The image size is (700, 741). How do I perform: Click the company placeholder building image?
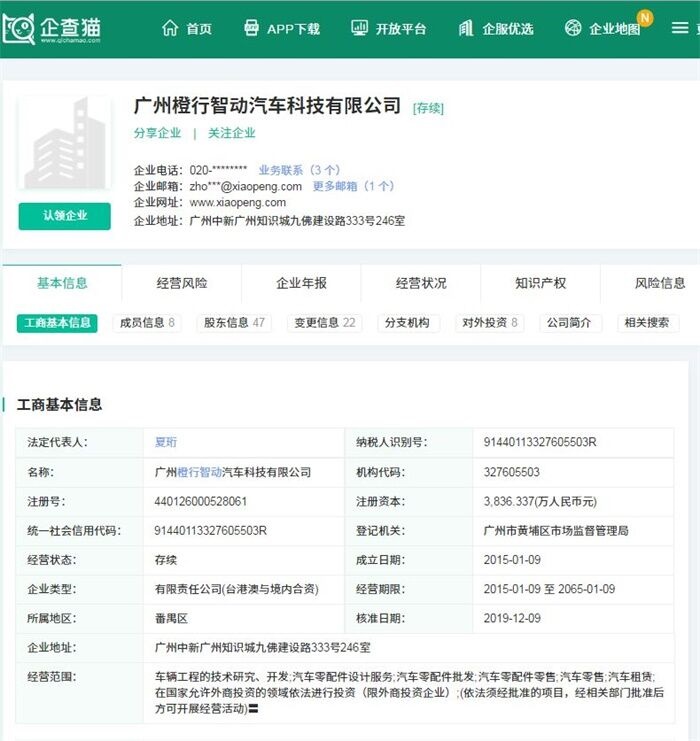point(65,143)
